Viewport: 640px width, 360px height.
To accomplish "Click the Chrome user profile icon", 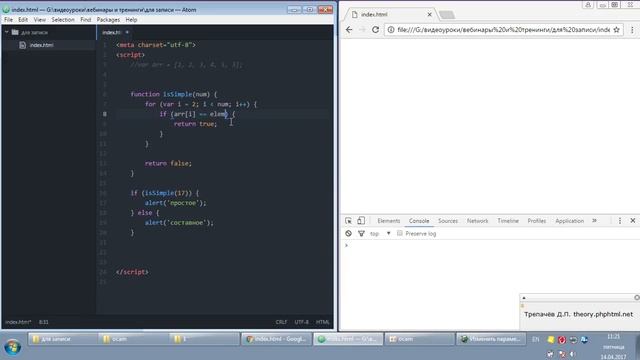I will [x=588, y=4].
